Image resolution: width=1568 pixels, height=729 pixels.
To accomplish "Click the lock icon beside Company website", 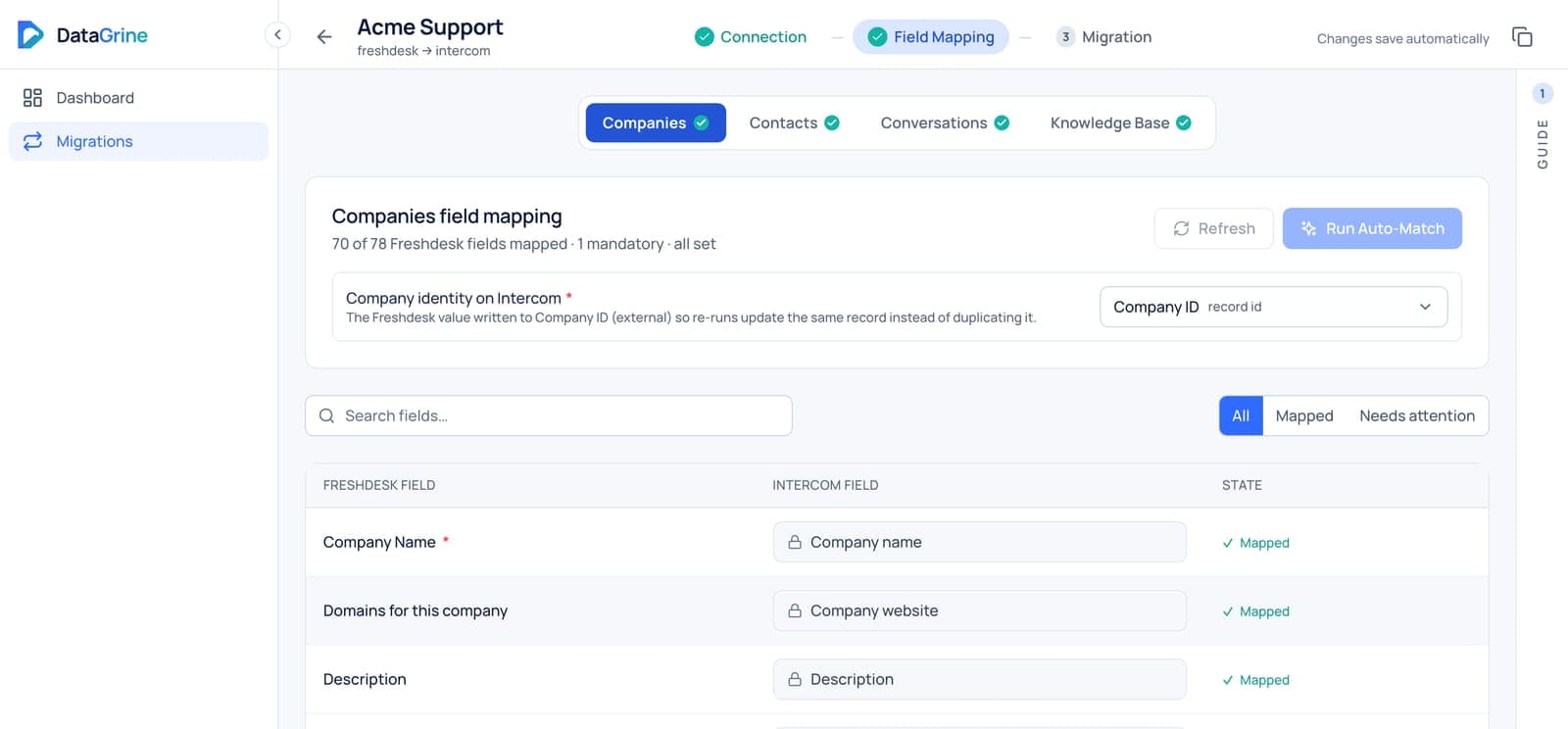I will pyautogui.click(x=795, y=610).
